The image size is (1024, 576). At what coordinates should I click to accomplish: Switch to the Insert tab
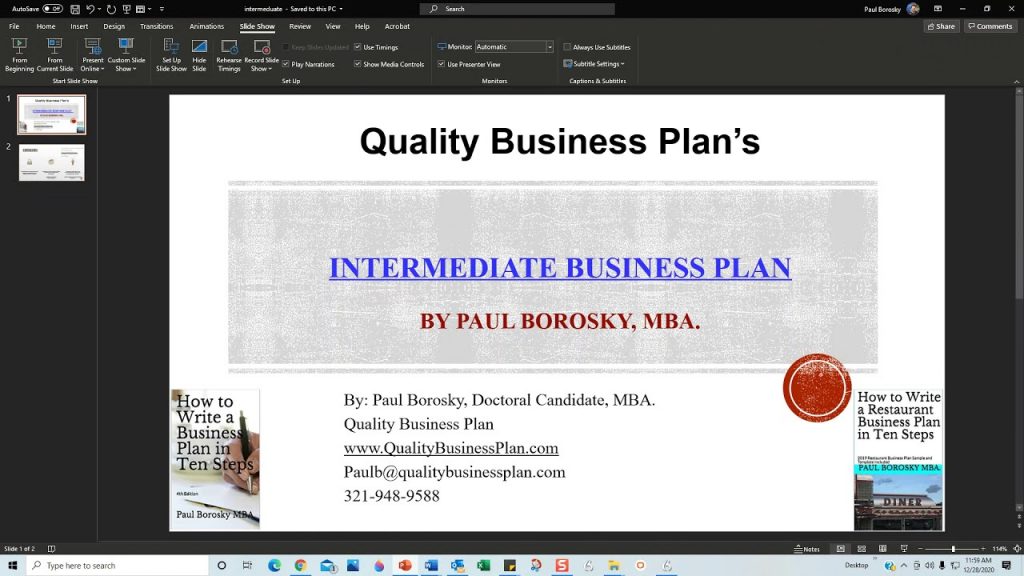point(79,26)
